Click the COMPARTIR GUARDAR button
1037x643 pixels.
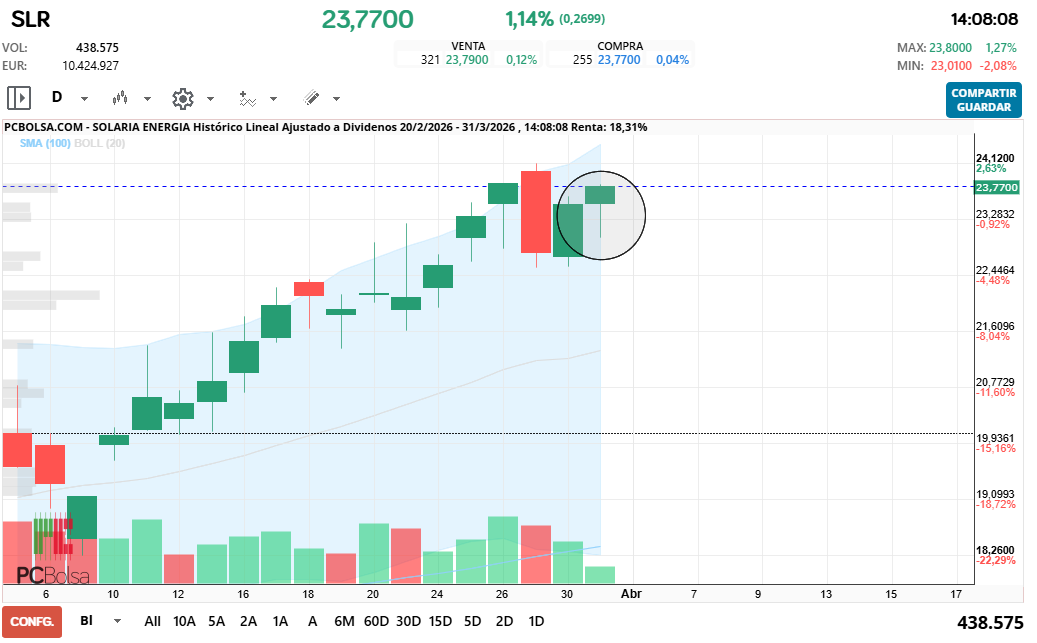point(983,100)
